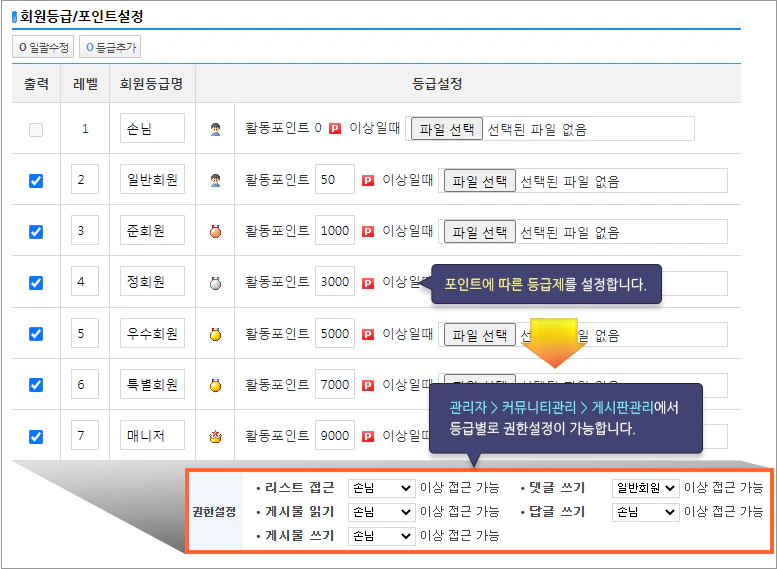Uncheck the 일반회원 output checkbox
The height and width of the screenshot is (569, 777).
point(36,181)
